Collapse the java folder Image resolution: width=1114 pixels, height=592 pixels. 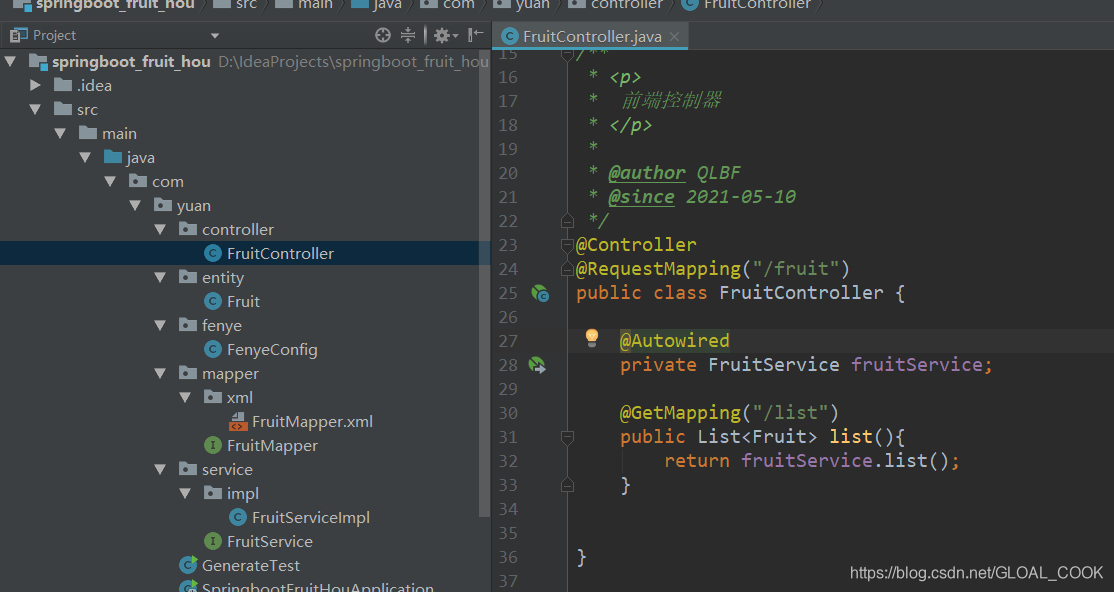85,158
